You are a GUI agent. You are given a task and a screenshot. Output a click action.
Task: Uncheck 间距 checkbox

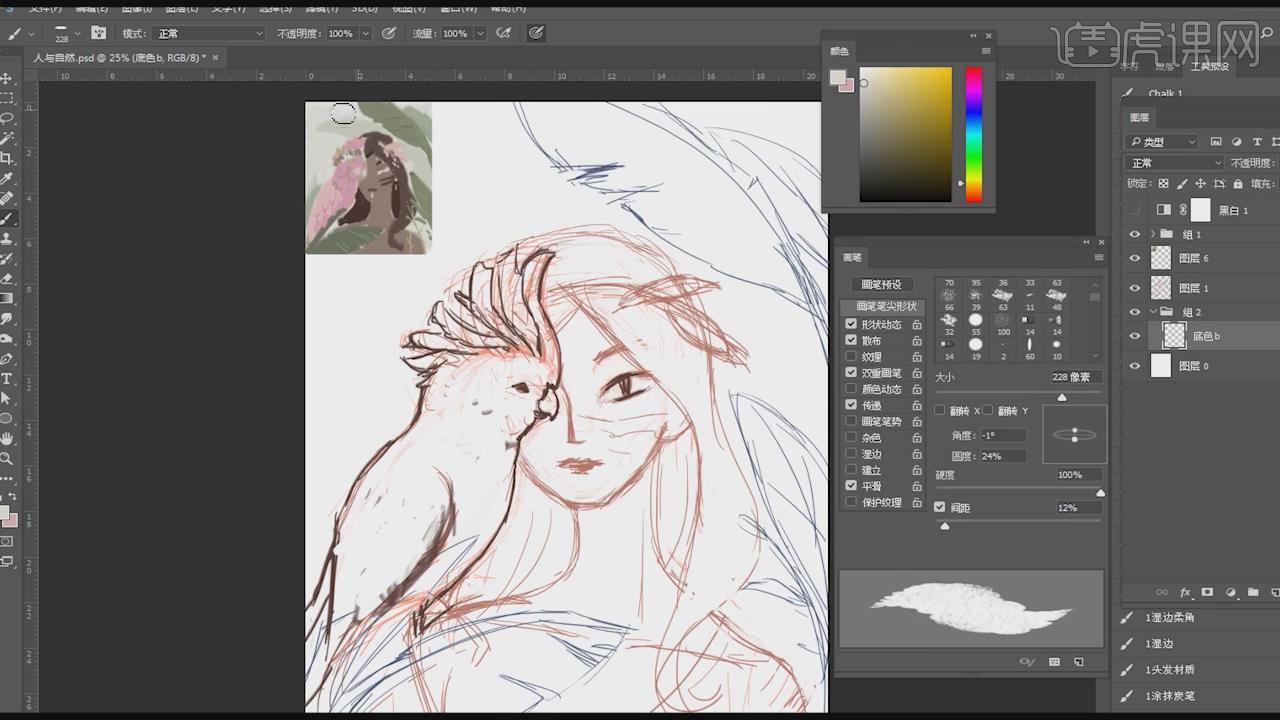click(x=940, y=507)
